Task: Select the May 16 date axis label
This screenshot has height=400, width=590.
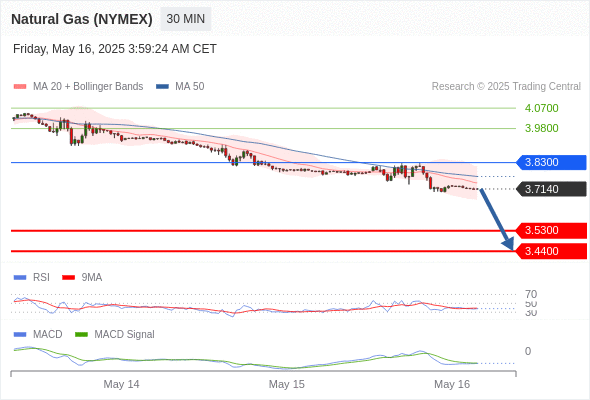Action: [x=452, y=384]
